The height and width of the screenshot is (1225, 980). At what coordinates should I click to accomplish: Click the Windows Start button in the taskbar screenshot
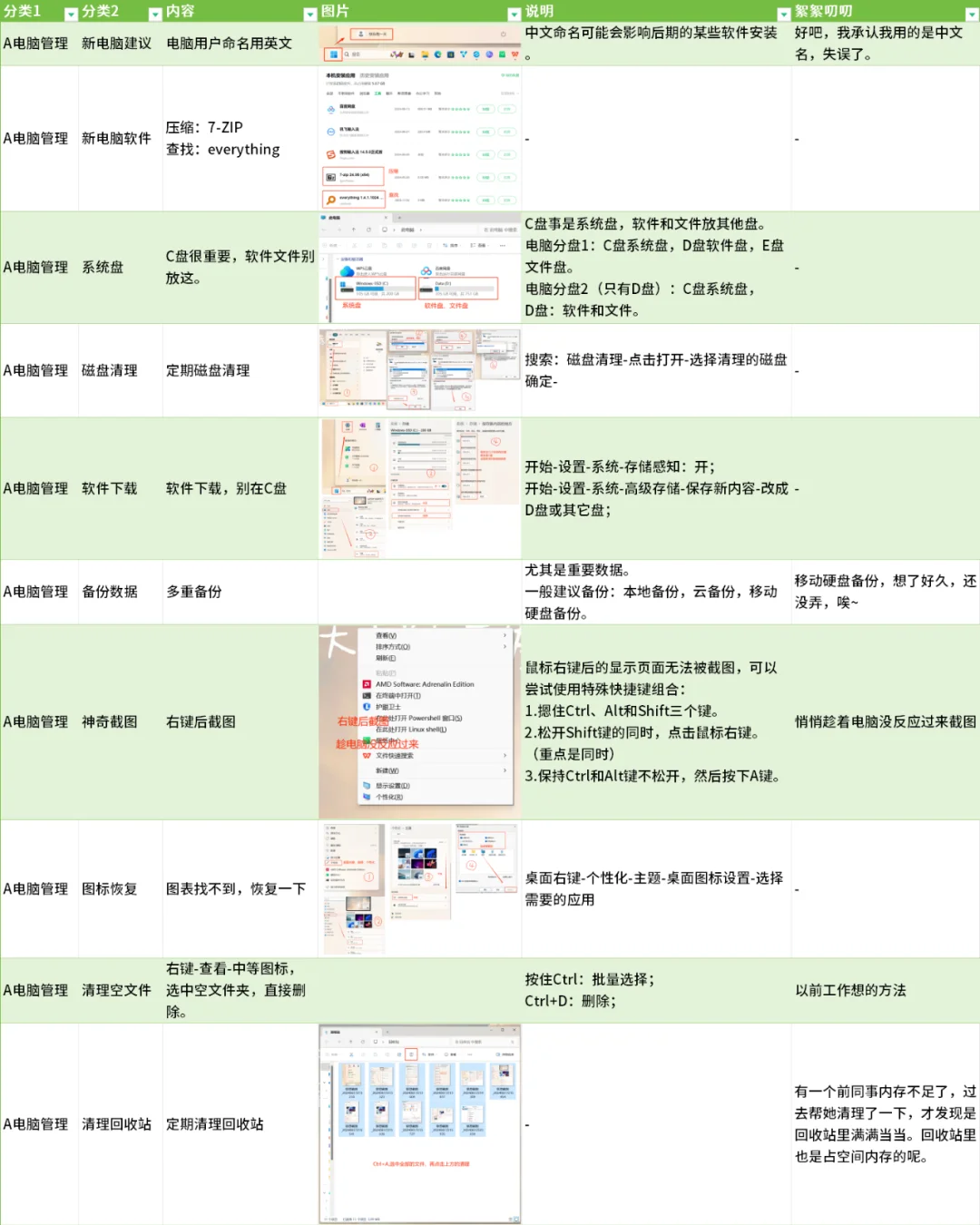pyautogui.click(x=334, y=54)
